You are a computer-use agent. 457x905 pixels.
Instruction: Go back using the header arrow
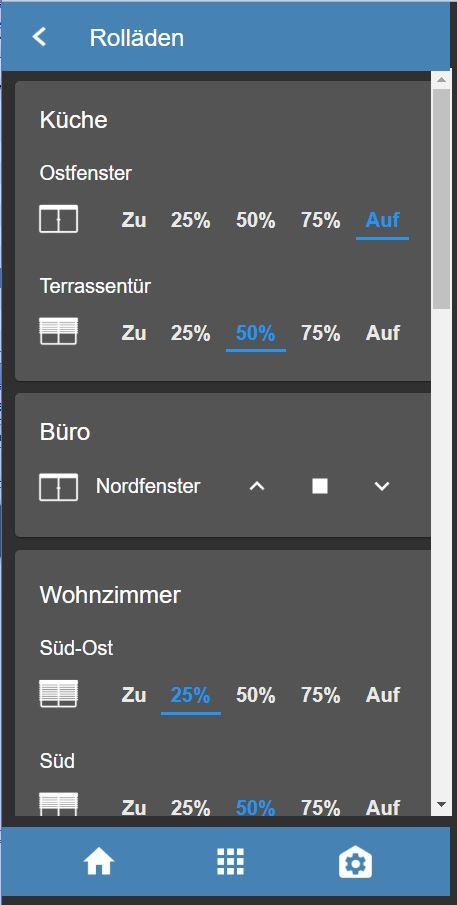pos(39,37)
